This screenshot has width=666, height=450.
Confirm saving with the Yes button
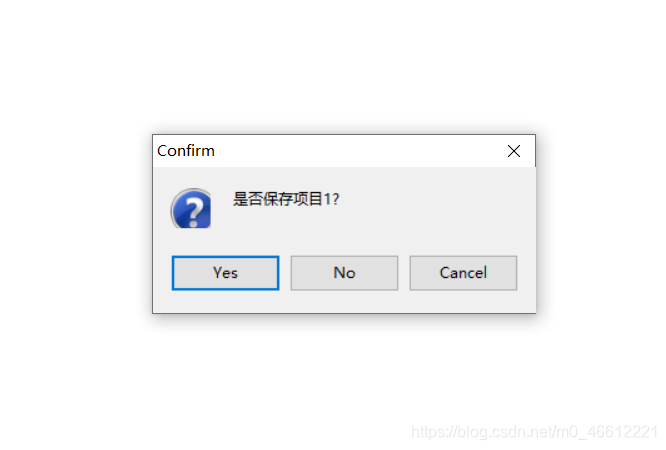coord(225,273)
